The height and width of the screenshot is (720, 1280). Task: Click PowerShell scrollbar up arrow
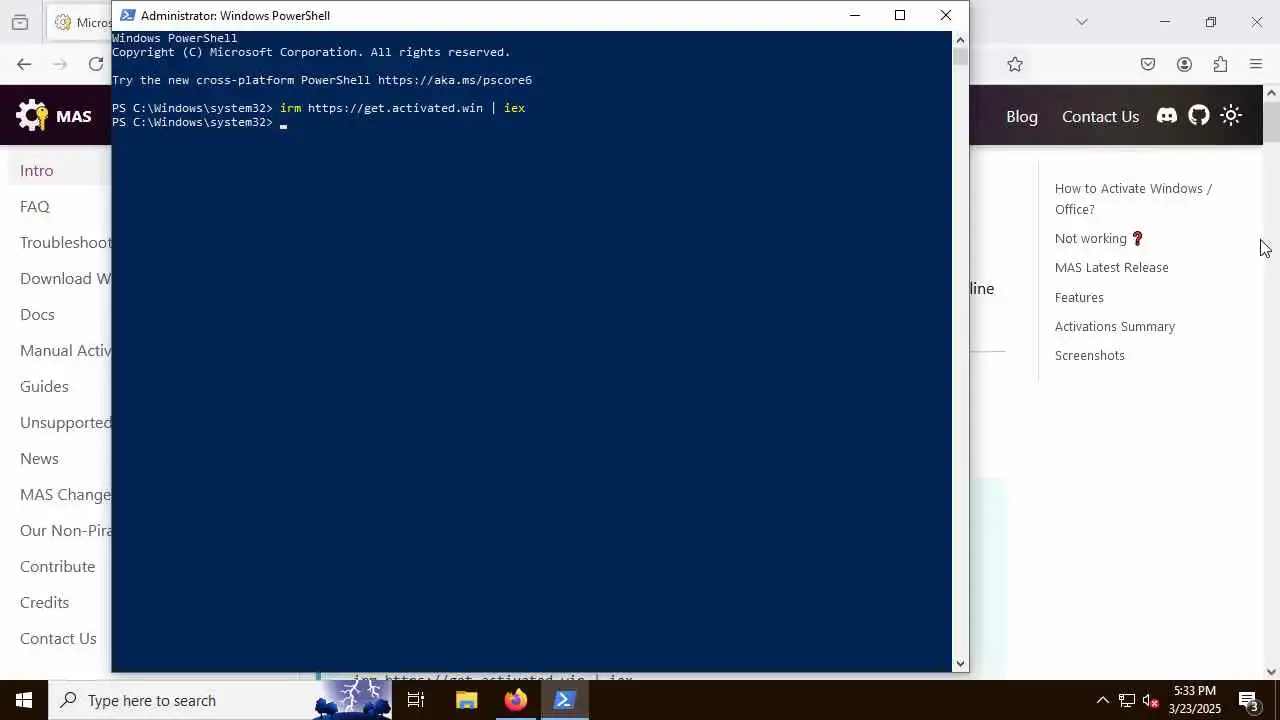point(960,38)
